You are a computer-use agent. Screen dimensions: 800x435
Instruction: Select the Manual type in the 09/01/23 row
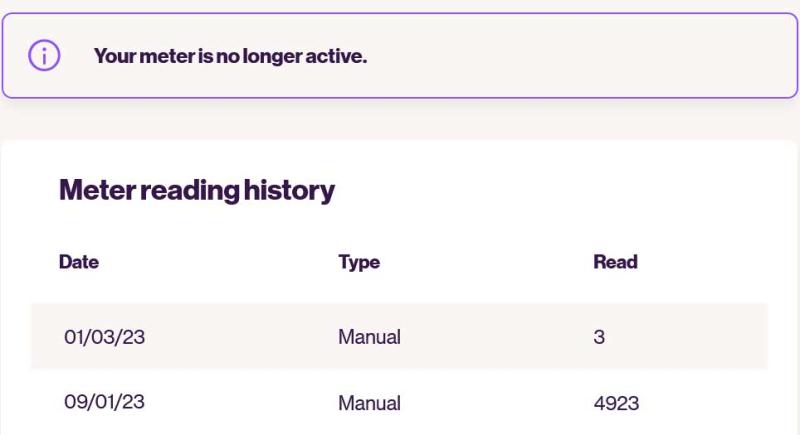click(x=369, y=403)
